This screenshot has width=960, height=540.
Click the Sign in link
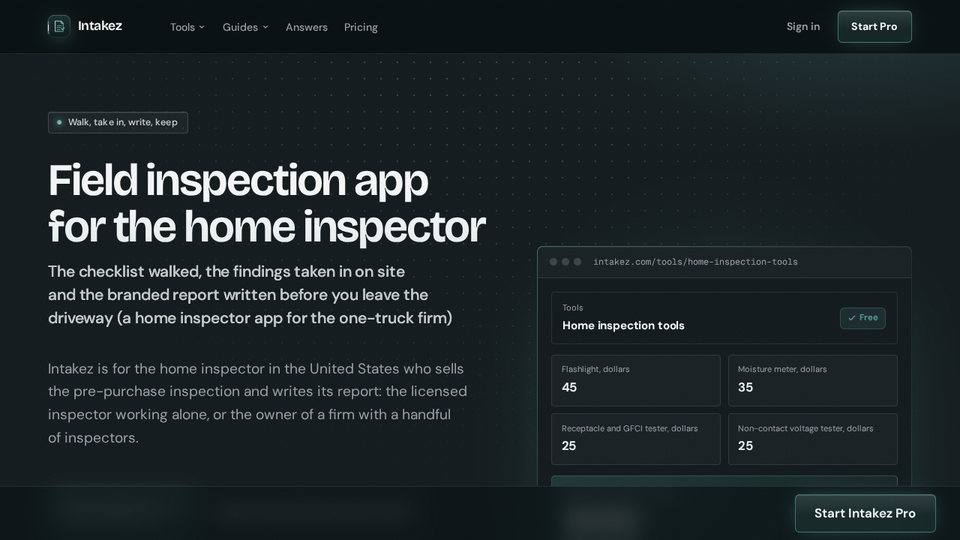[x=803, y=26]
